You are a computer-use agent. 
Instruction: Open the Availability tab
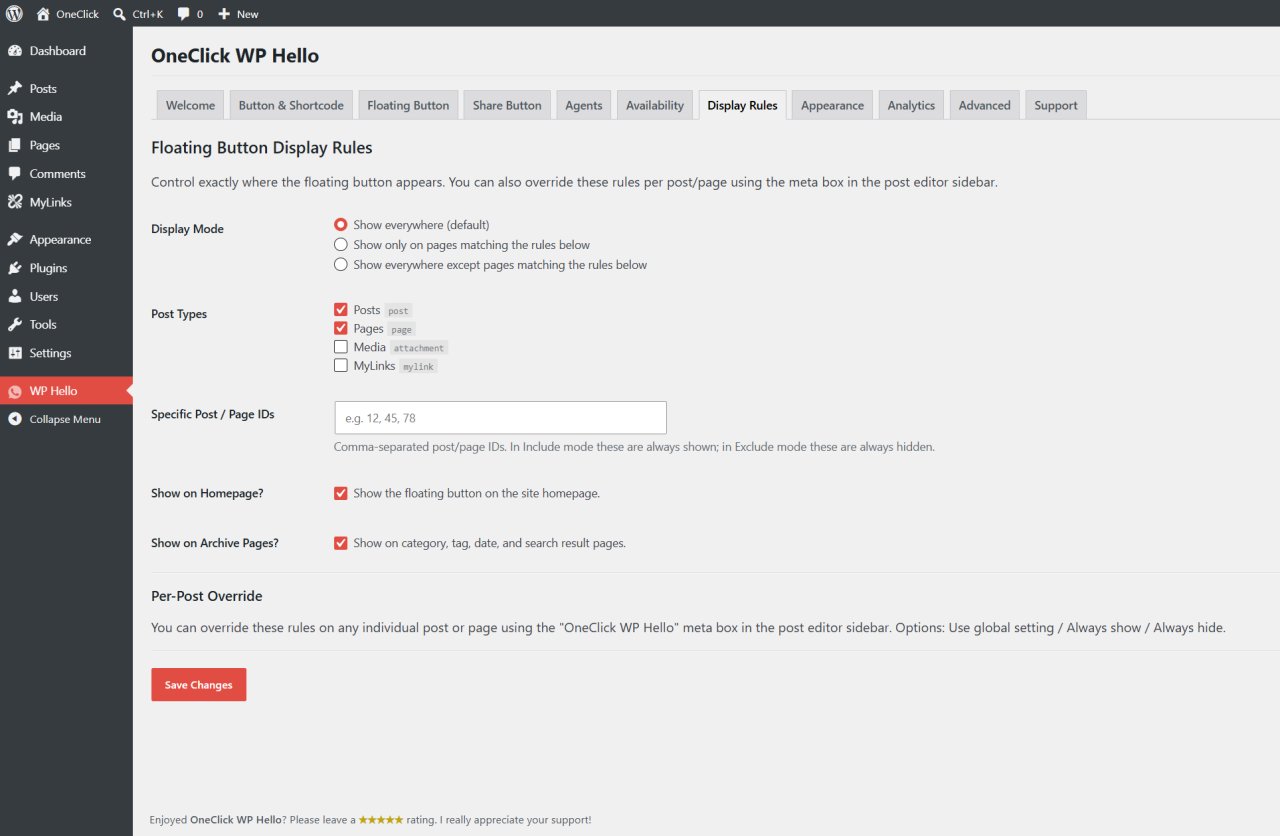click(x=655, y=105)
